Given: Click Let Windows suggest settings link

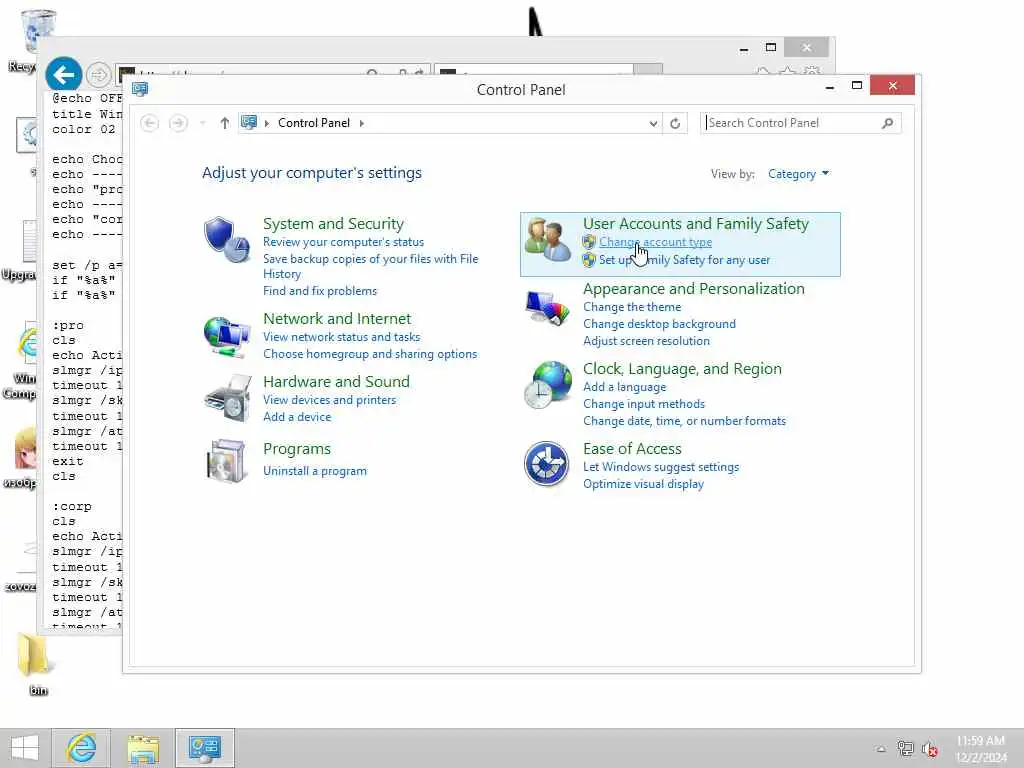Looking at the screenshot, I should point(661,466).
